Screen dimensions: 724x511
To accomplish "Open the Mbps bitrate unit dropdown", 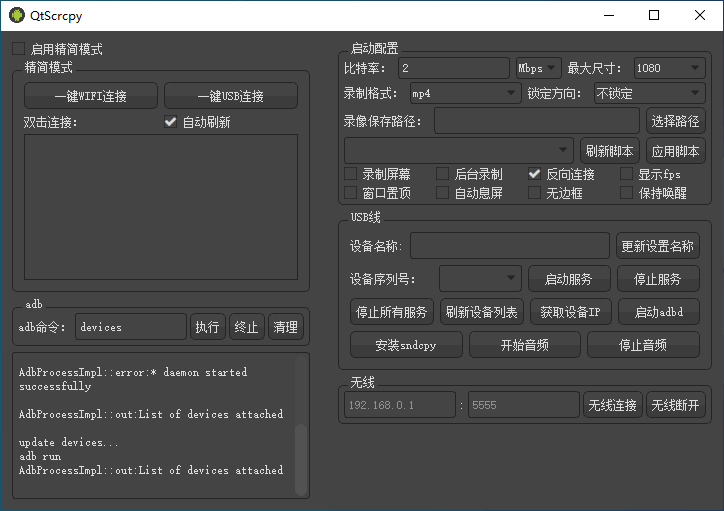I will coord(538,68).
